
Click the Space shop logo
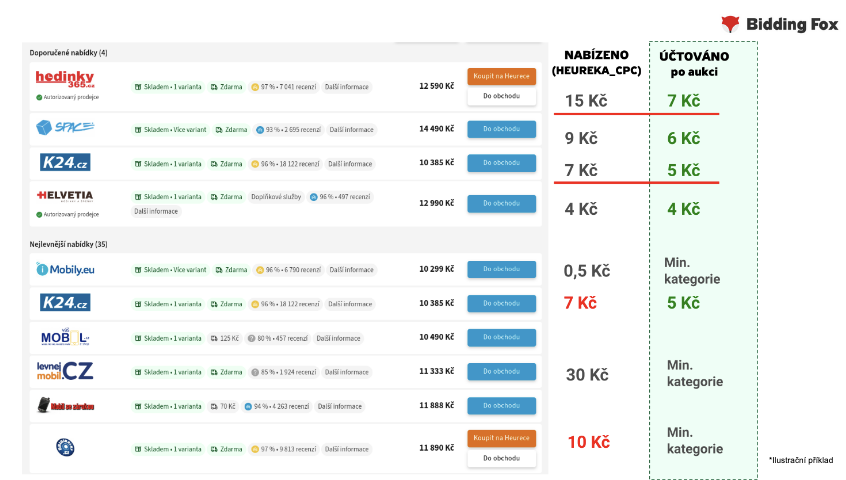(64, 128)
